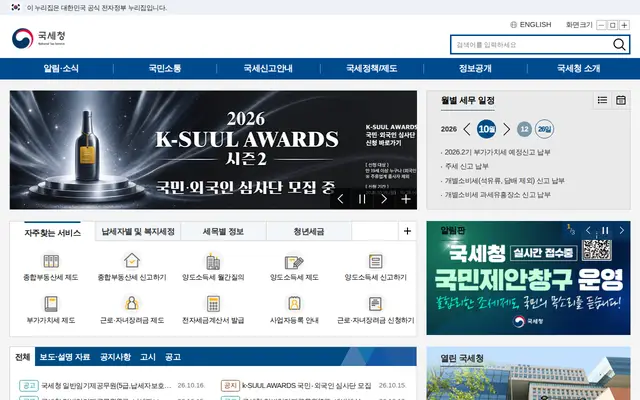Show previous main banner slide
640x400 pixels.
click(340, 199)
